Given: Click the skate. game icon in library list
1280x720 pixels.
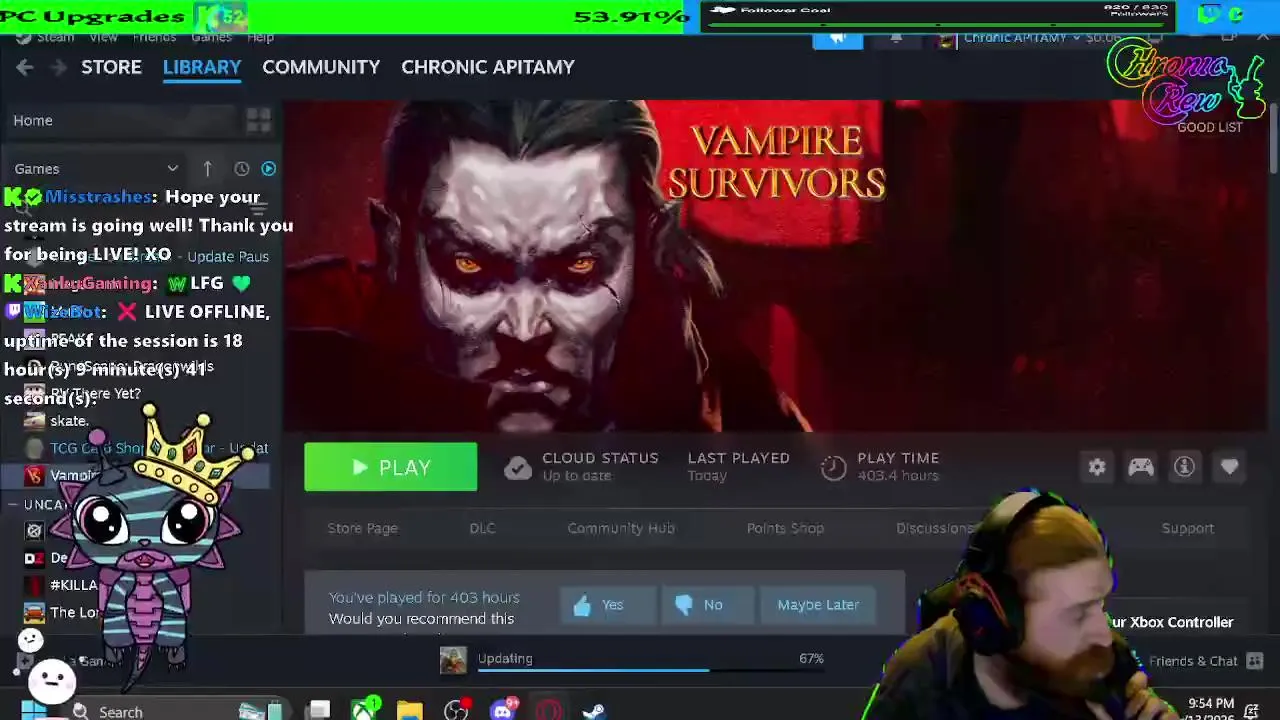Looking at the screenshot, I should [x=35, y=421].
